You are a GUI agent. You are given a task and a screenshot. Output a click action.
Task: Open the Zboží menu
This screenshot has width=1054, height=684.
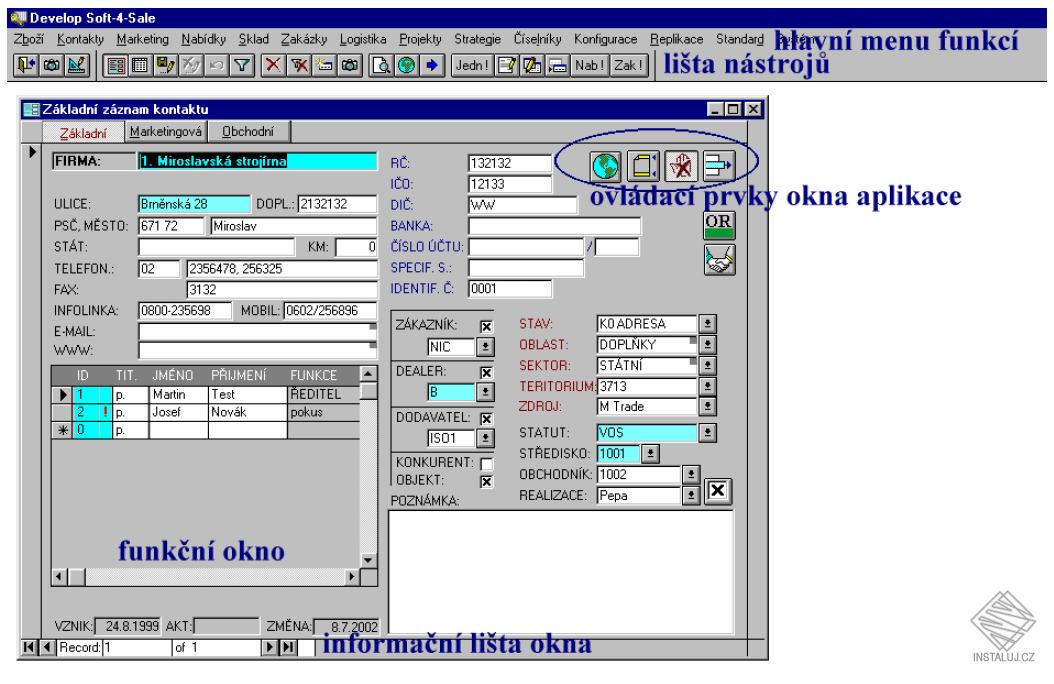[28, 39]
